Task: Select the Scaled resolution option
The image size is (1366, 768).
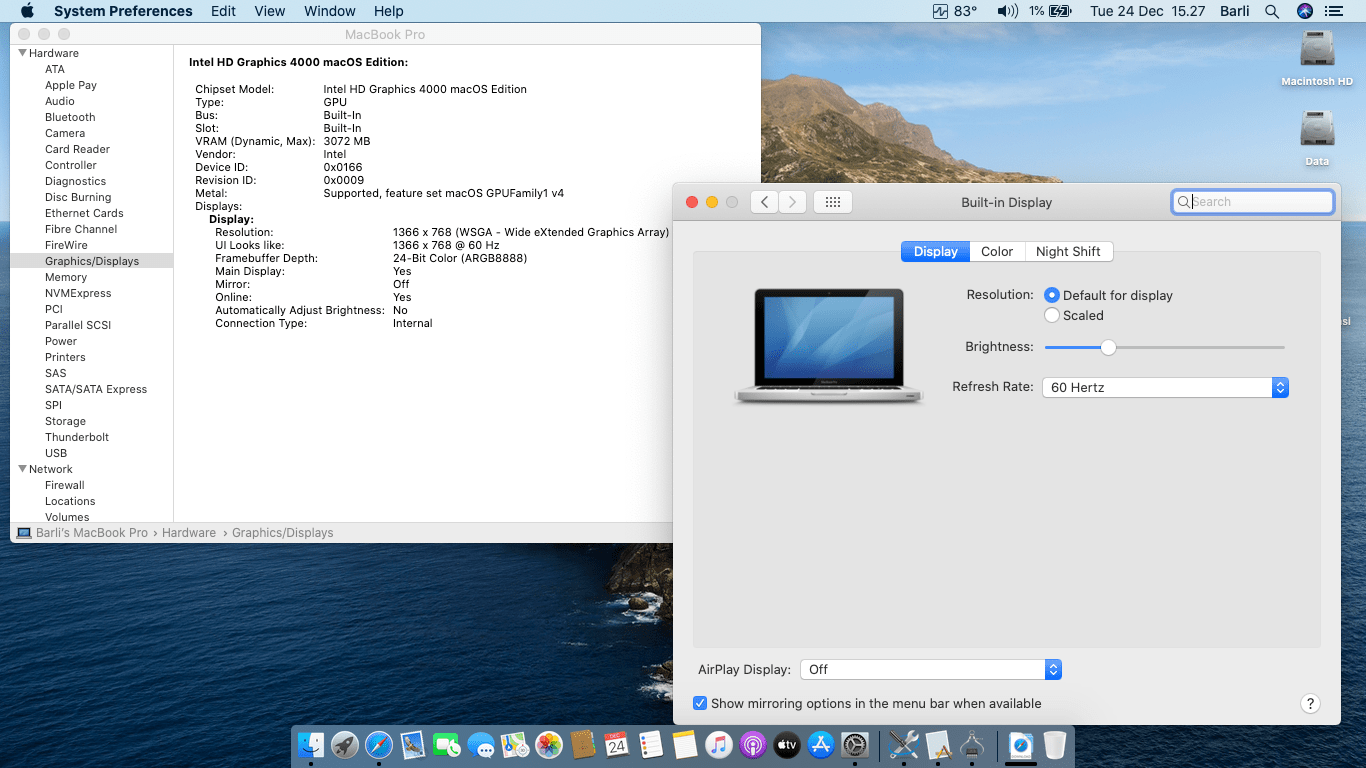Action: (x=1052, y=315)
